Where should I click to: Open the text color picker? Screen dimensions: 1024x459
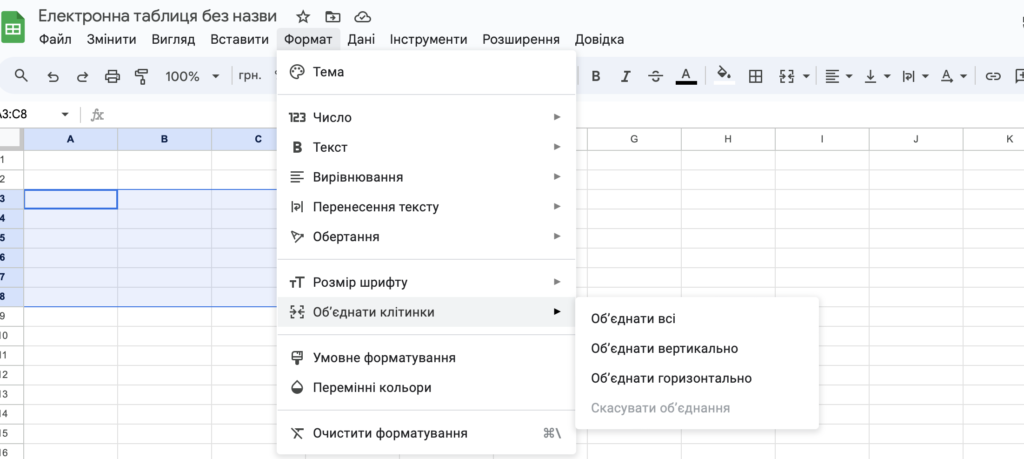(686, 76)
